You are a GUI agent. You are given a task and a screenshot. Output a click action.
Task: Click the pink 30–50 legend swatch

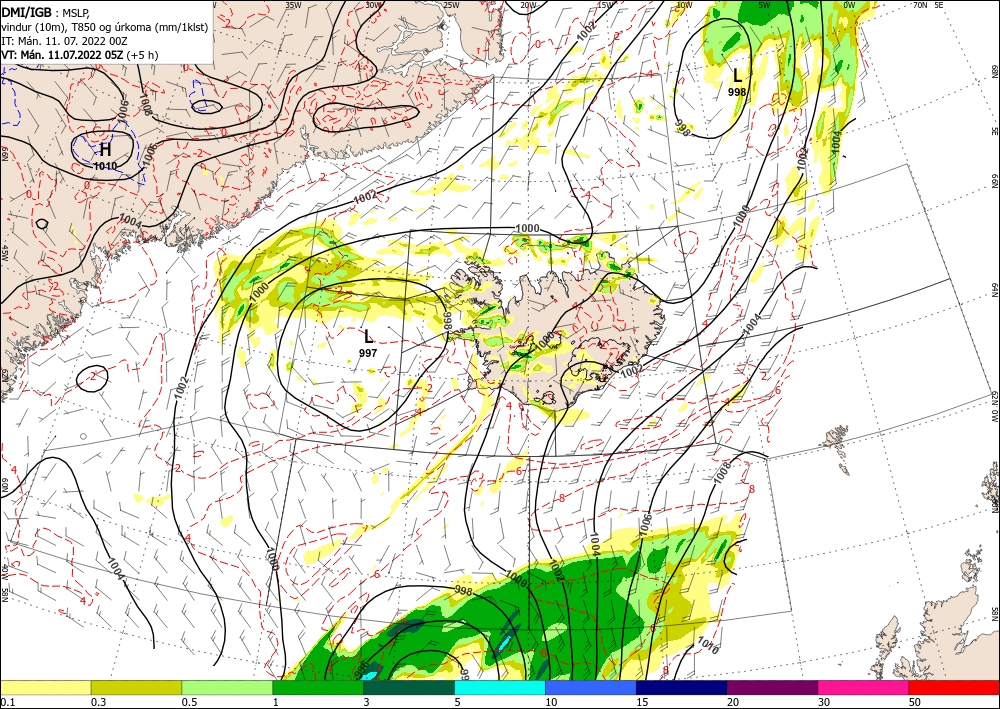pos(864,687)
